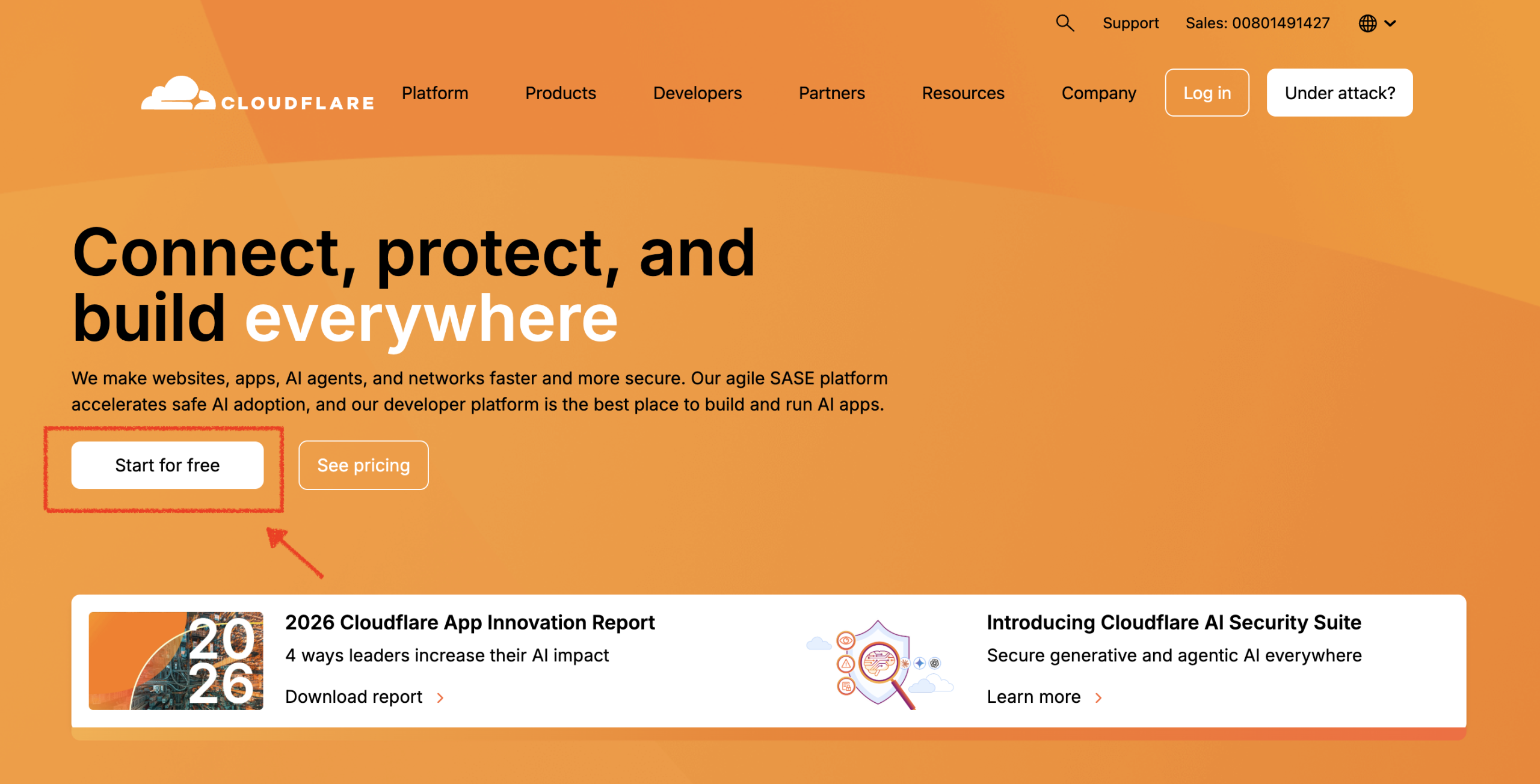Viewport: 1540px width, 784px height.
Task: Open the Company menu
Action: (1098, 93)
